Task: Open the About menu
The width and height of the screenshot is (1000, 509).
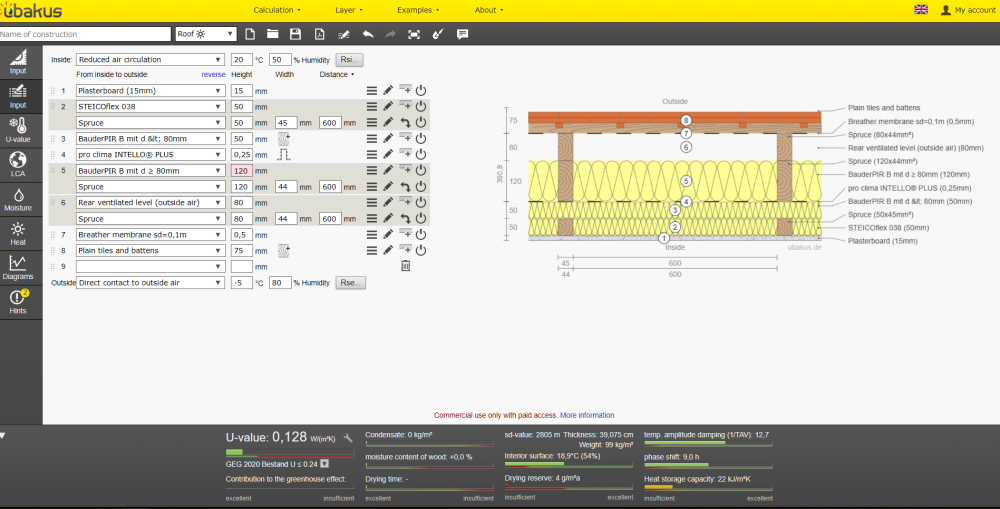Action: tap(489, 10)
